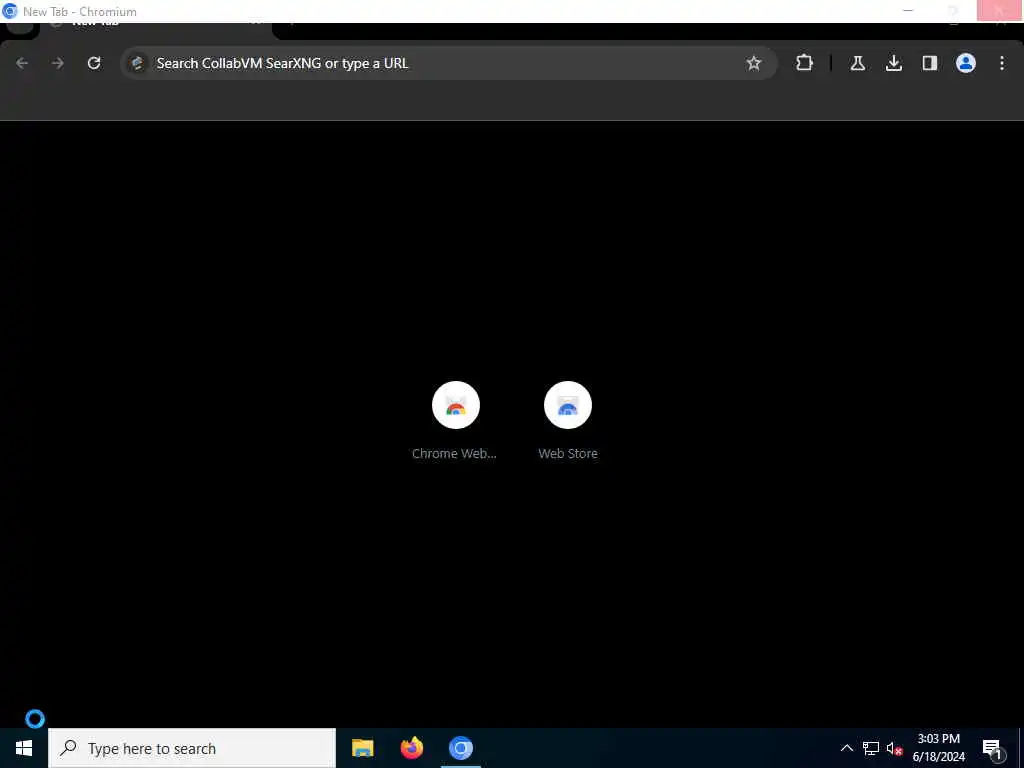This screenshot has height=768, width=1024.
Task: Open the Windows Start menu
Action: click(x=24, y=748)
